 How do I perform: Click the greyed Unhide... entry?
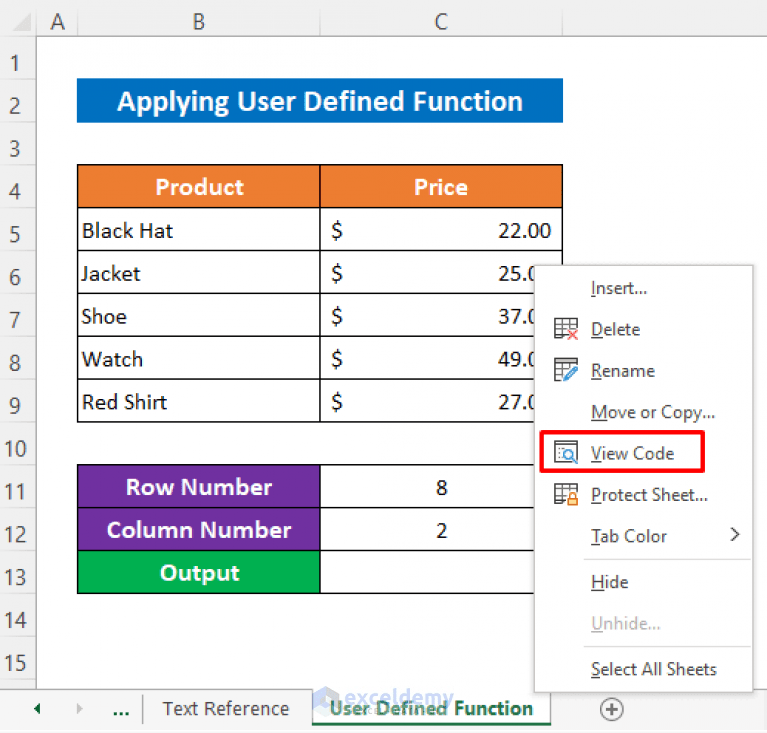pyautogui.click(x=643, y=623)
